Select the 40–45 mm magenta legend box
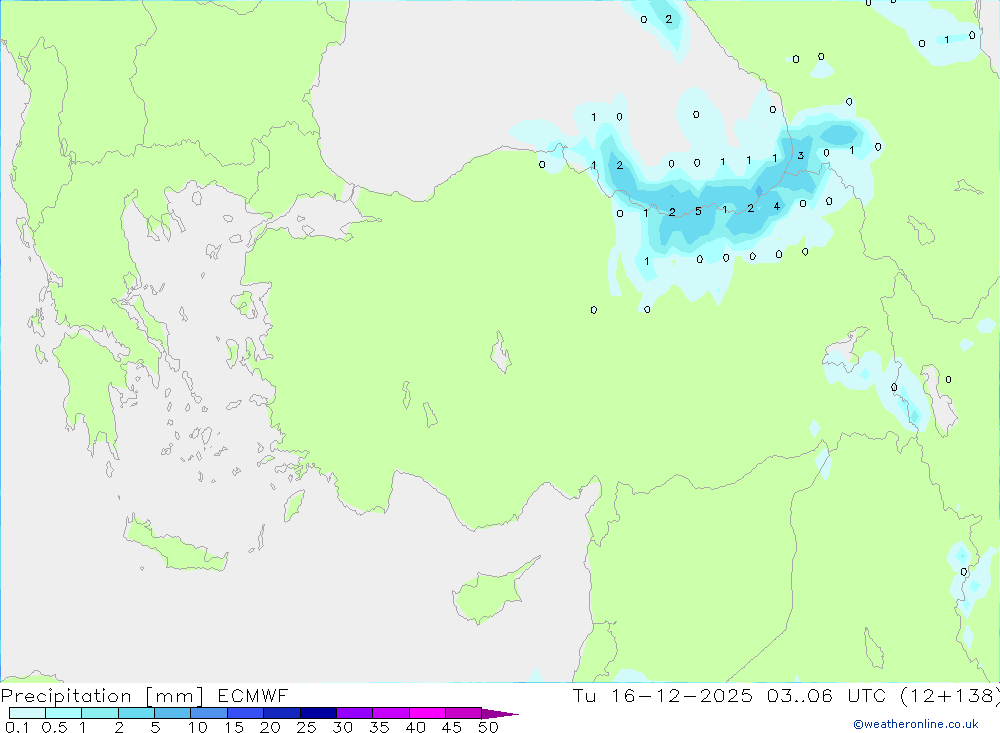The height and width of the screenshot is (733, 1000). pos(427,713)
